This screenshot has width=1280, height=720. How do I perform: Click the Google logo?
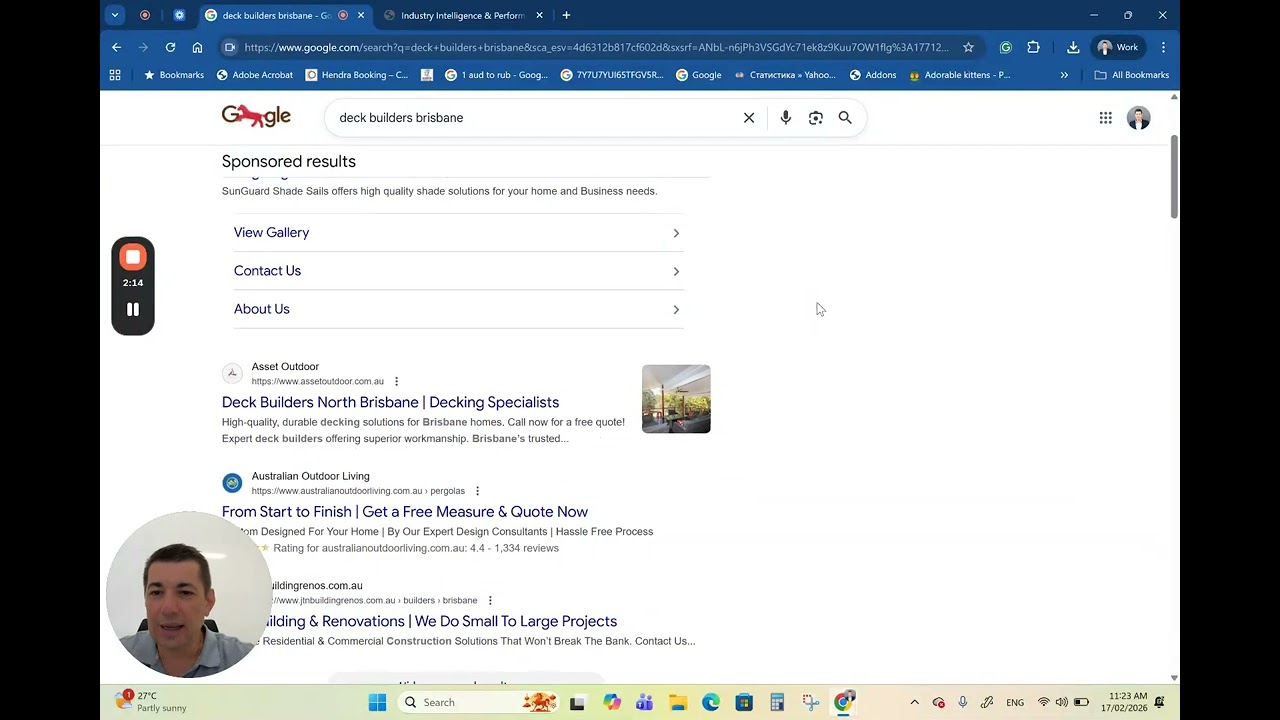pyautogui.click(x=256, y=117)
